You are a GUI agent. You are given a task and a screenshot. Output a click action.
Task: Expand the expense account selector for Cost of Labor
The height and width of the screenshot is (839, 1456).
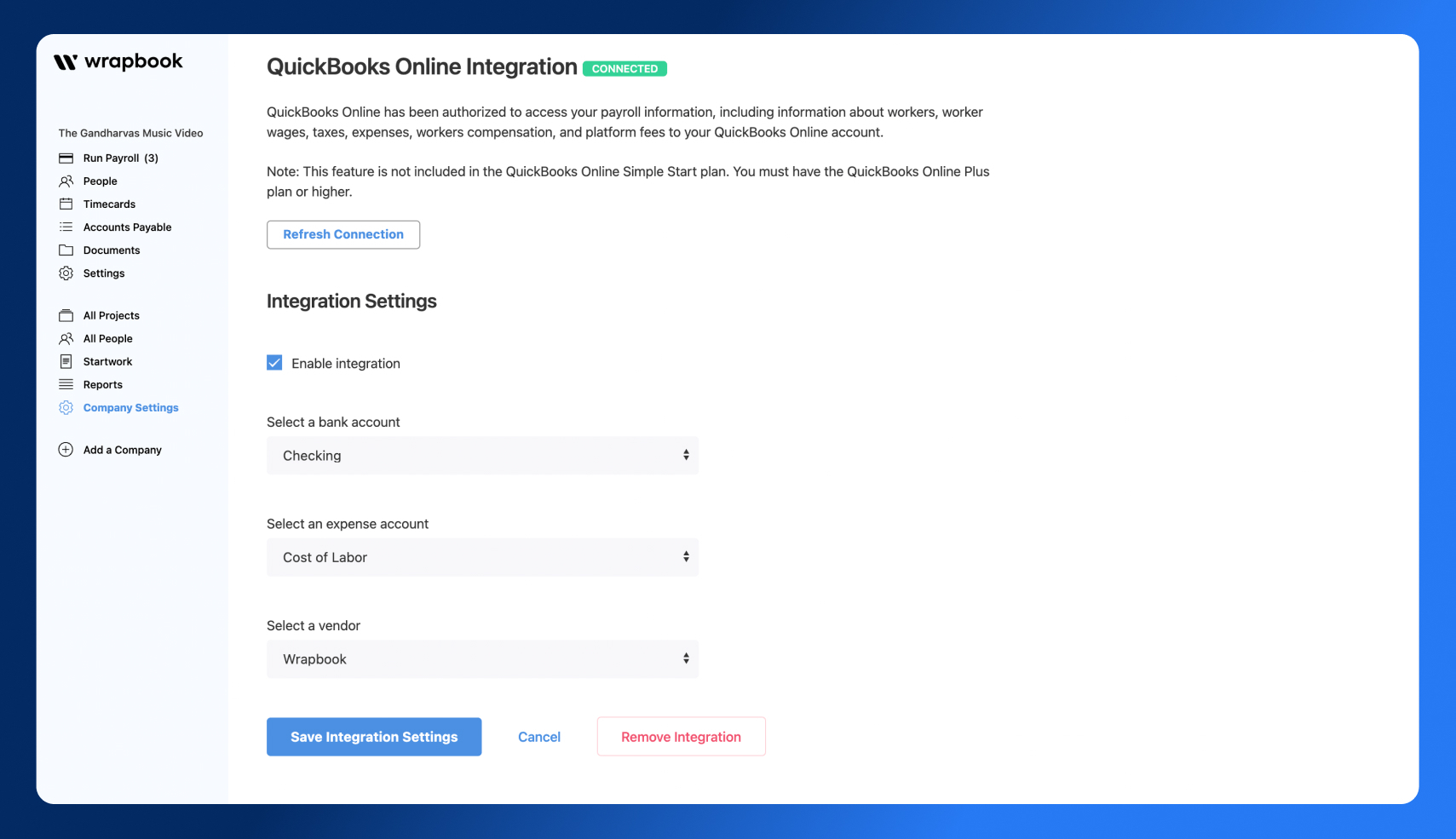click(x=482, y=557)
